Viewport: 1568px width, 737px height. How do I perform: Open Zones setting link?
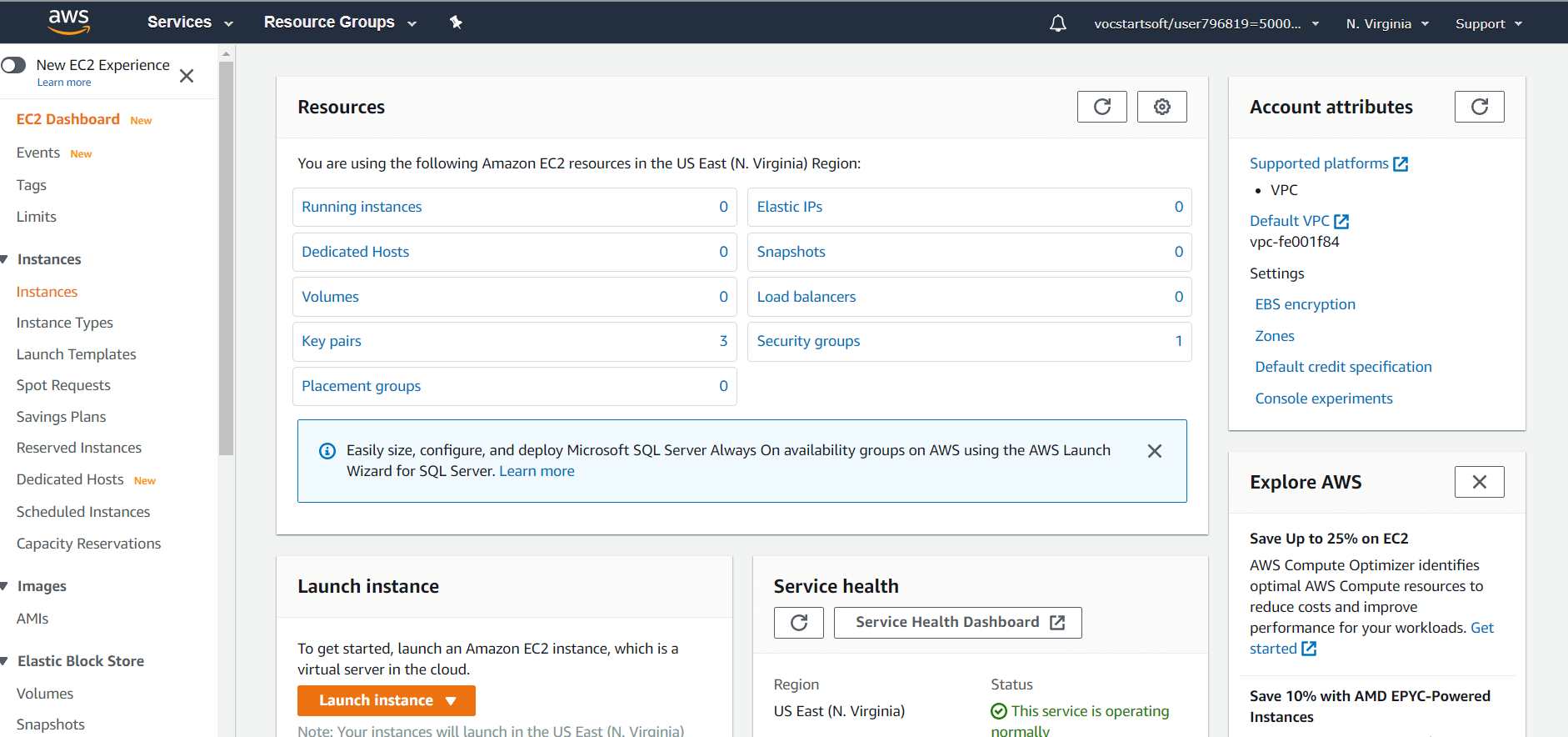[x=1275, y=336]
